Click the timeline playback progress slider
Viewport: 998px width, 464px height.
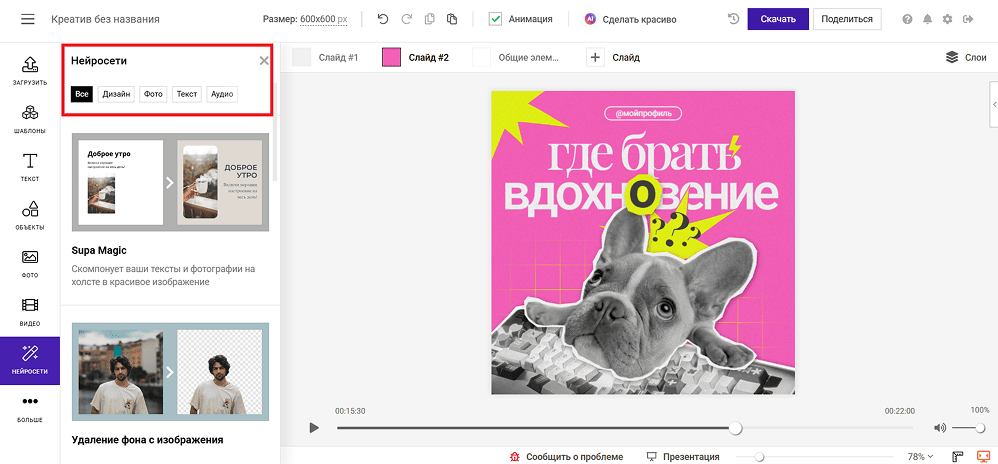(624, 428)
